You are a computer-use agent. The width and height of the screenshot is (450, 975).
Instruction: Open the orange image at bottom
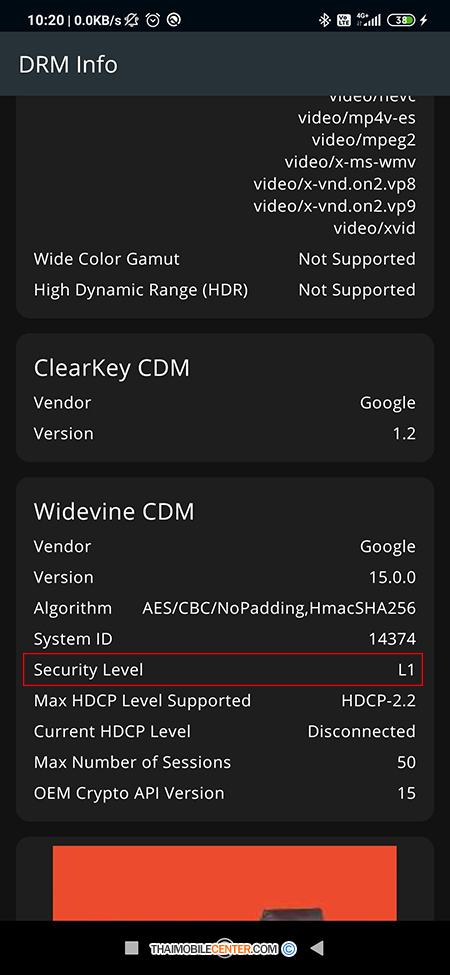[224, 883]
